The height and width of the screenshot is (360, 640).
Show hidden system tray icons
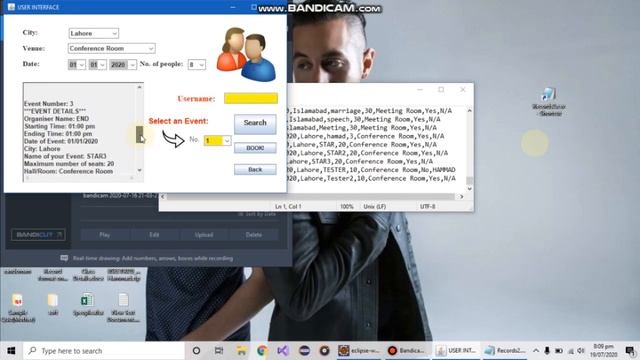click(x=536, y=351)
